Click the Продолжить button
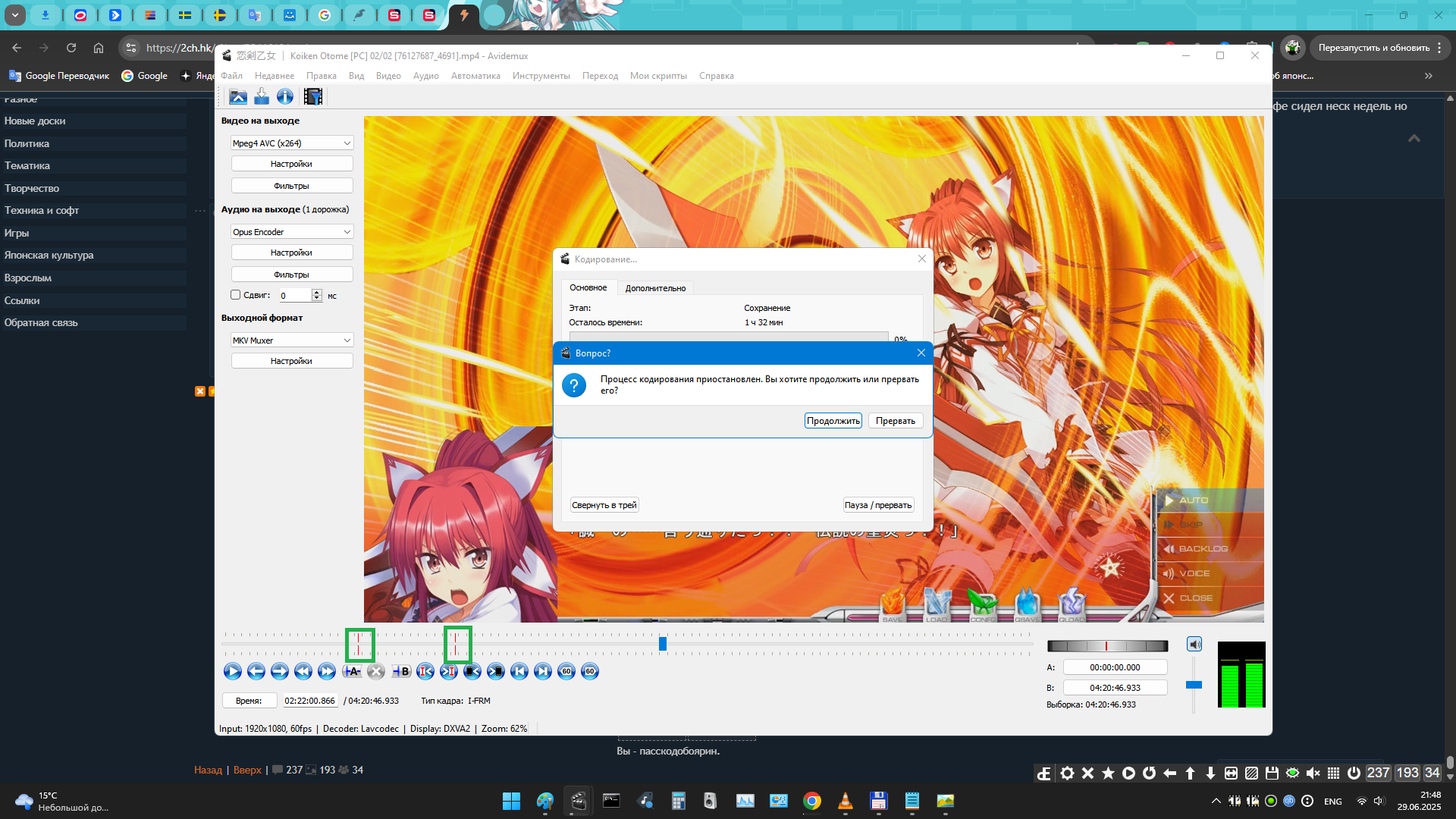 click(x=833, y=421)
